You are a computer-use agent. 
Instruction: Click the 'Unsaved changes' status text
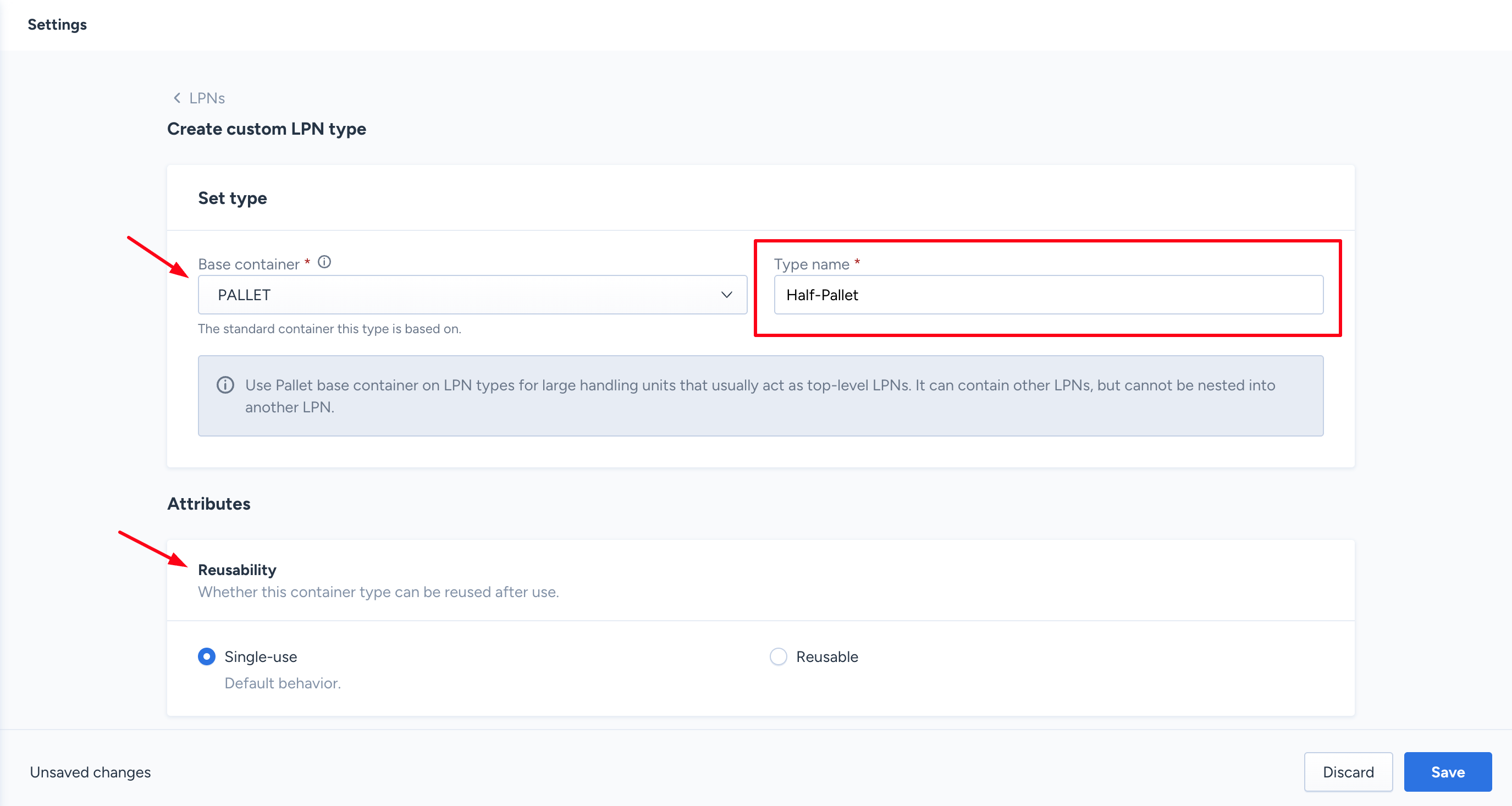(x=90, y=772)
